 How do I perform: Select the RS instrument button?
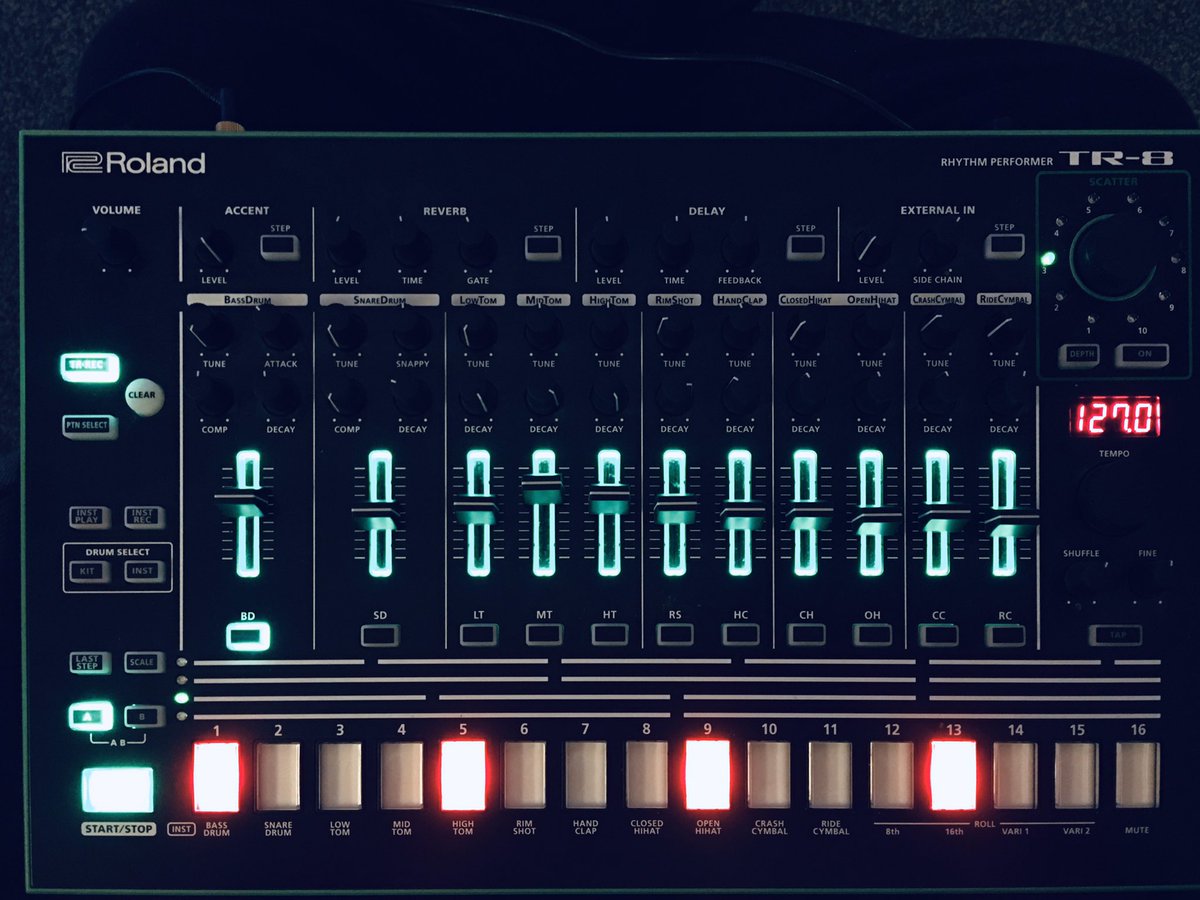pos(675,634)
